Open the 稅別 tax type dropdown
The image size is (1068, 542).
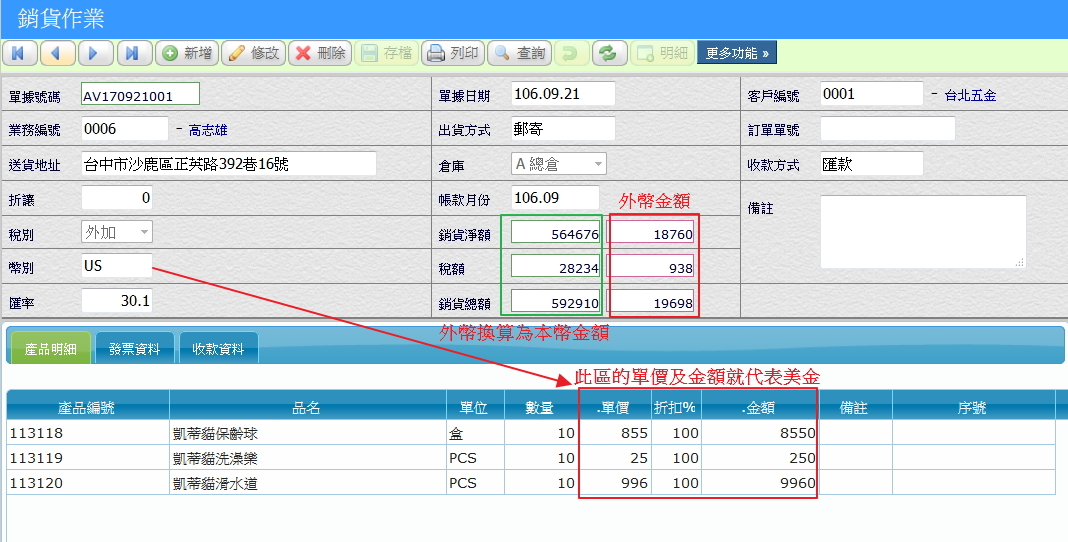116,232
